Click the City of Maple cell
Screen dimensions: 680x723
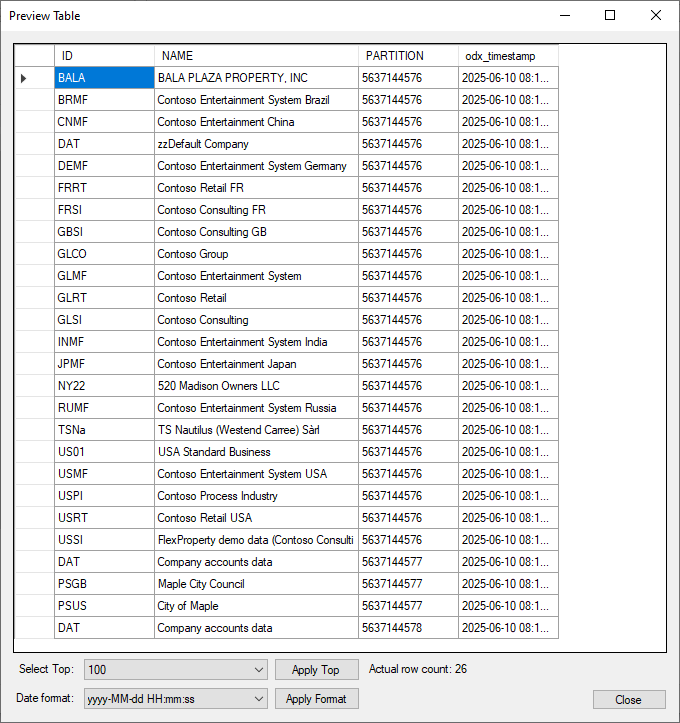tap(256, 606)
